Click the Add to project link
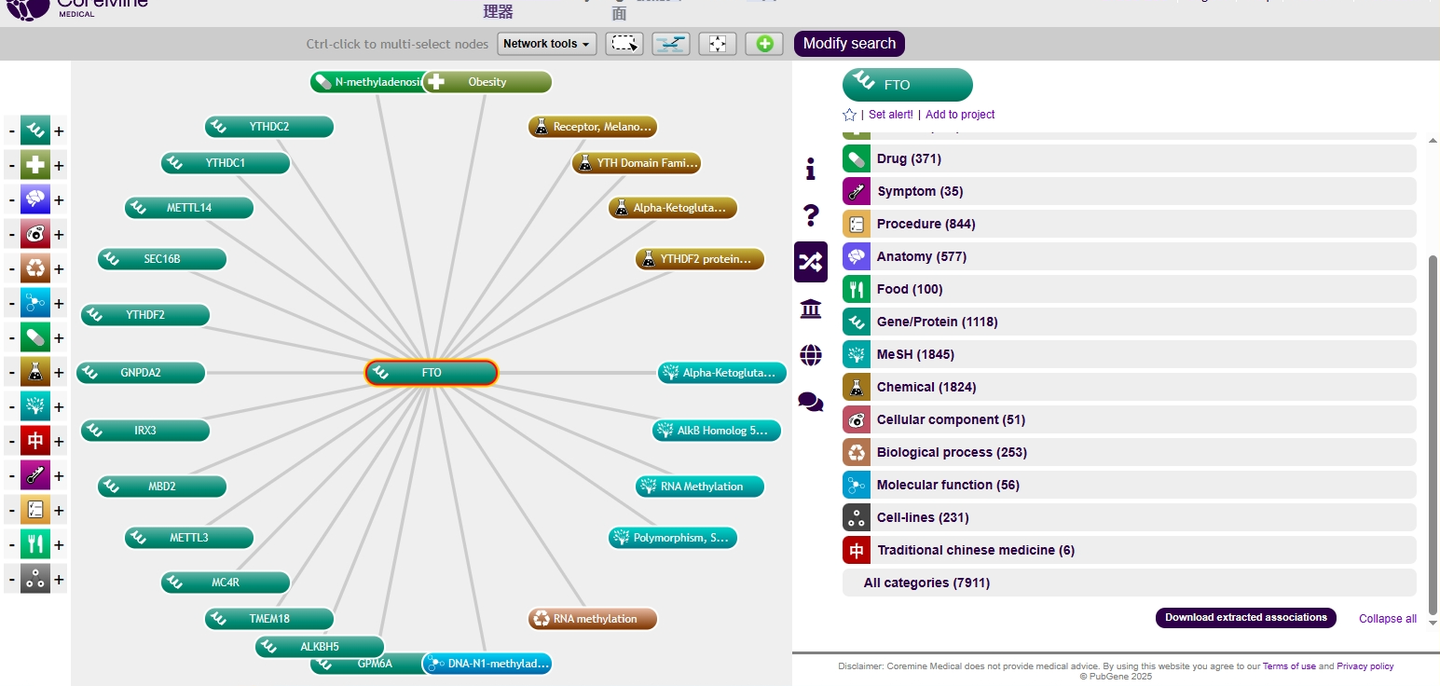 click(960, 115)
